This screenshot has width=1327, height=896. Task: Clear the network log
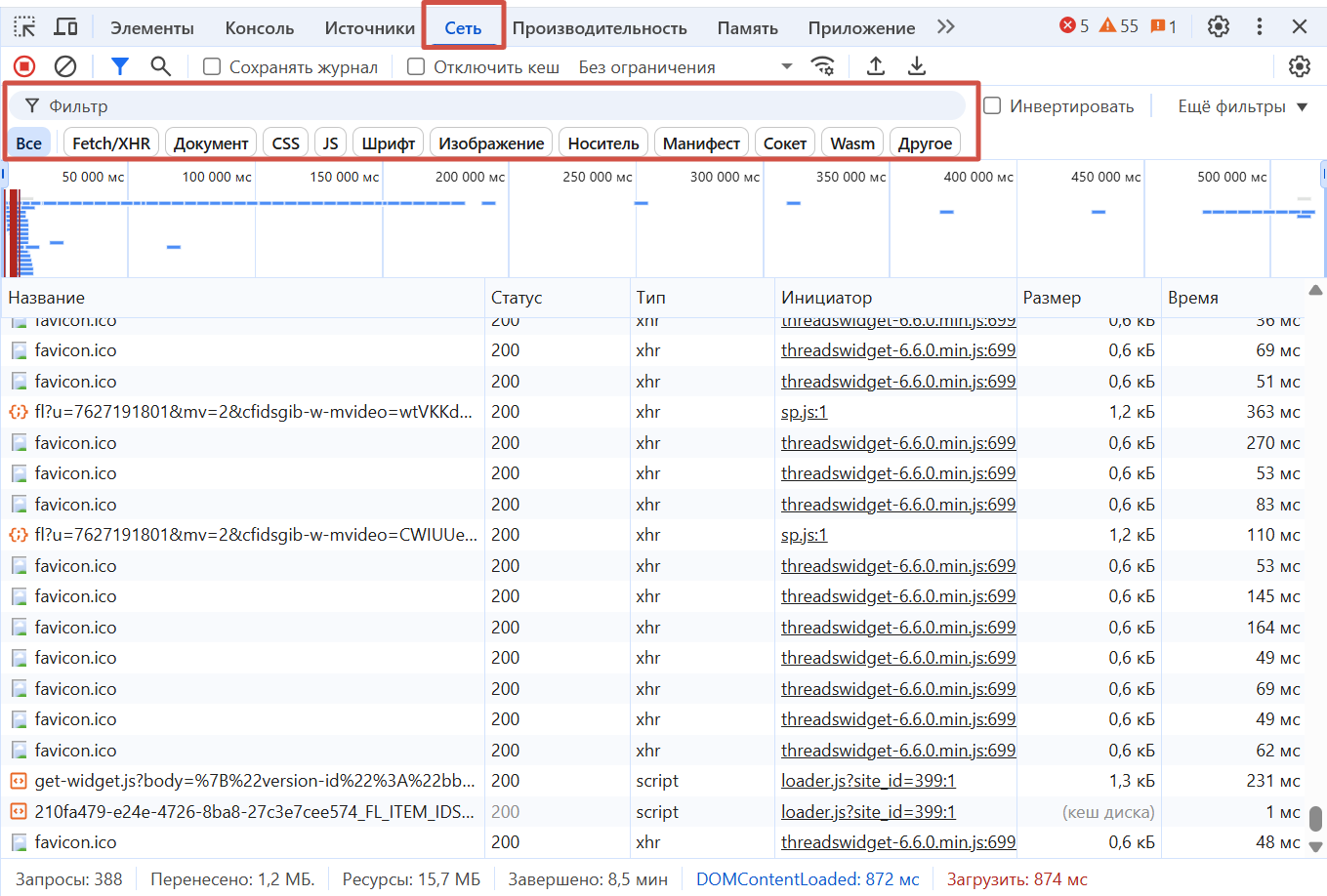pos(65,66)
